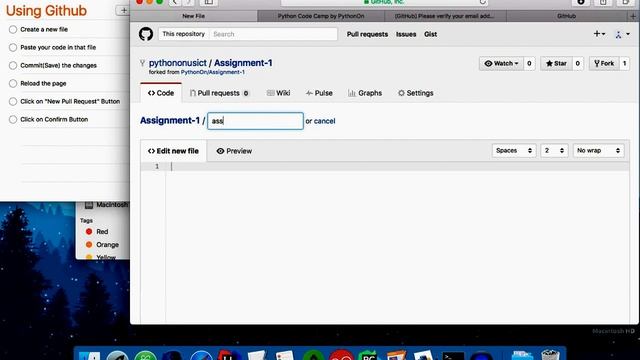The height and width of the screenshot is (360, 640).
Task: Click the plus button in Using Github list
Action: (123, 10)
